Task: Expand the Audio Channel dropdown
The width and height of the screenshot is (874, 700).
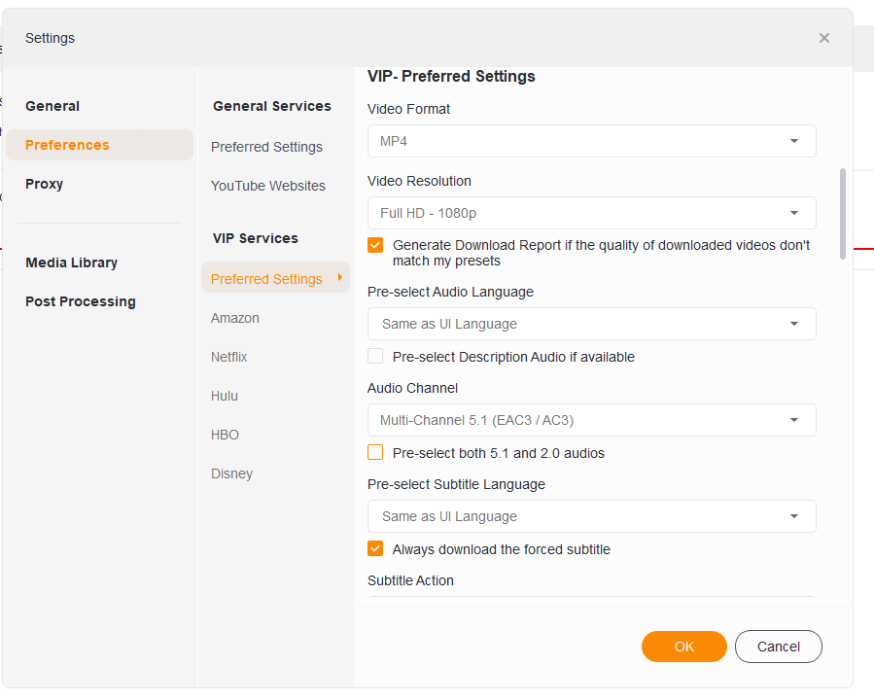Action: point(591,420)
